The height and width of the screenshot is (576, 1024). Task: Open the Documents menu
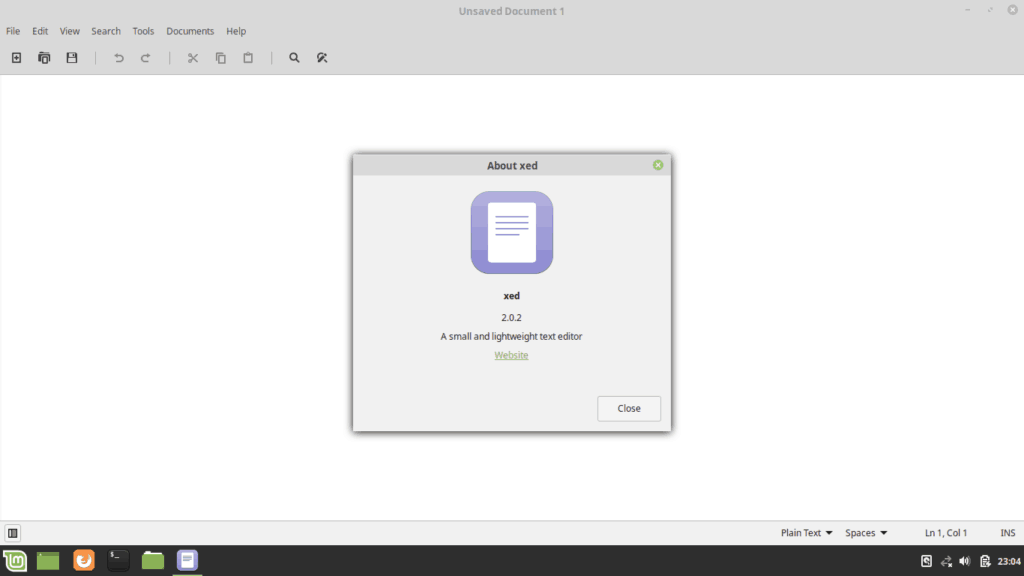pyautogui.click(x=190, y=31)
